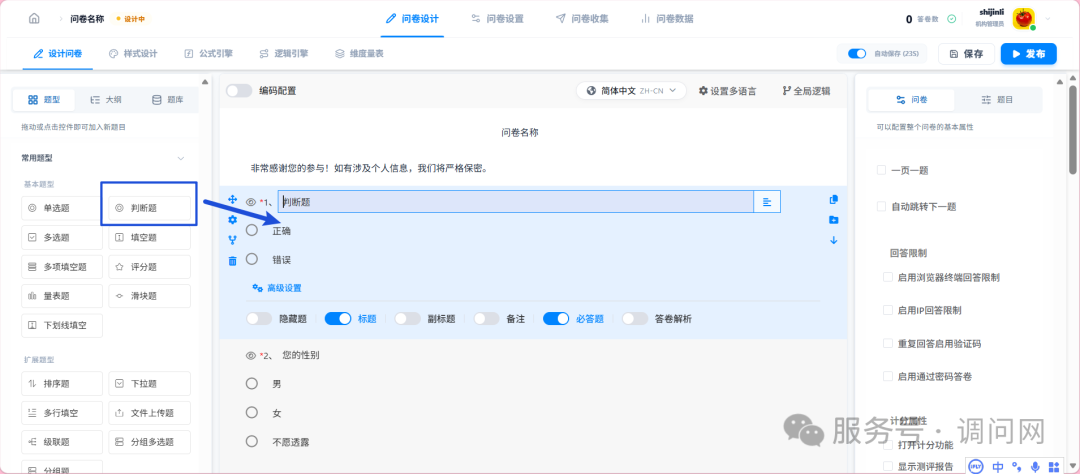
Task: Delete question 1 with trash icon
Action: click(232, 261)
